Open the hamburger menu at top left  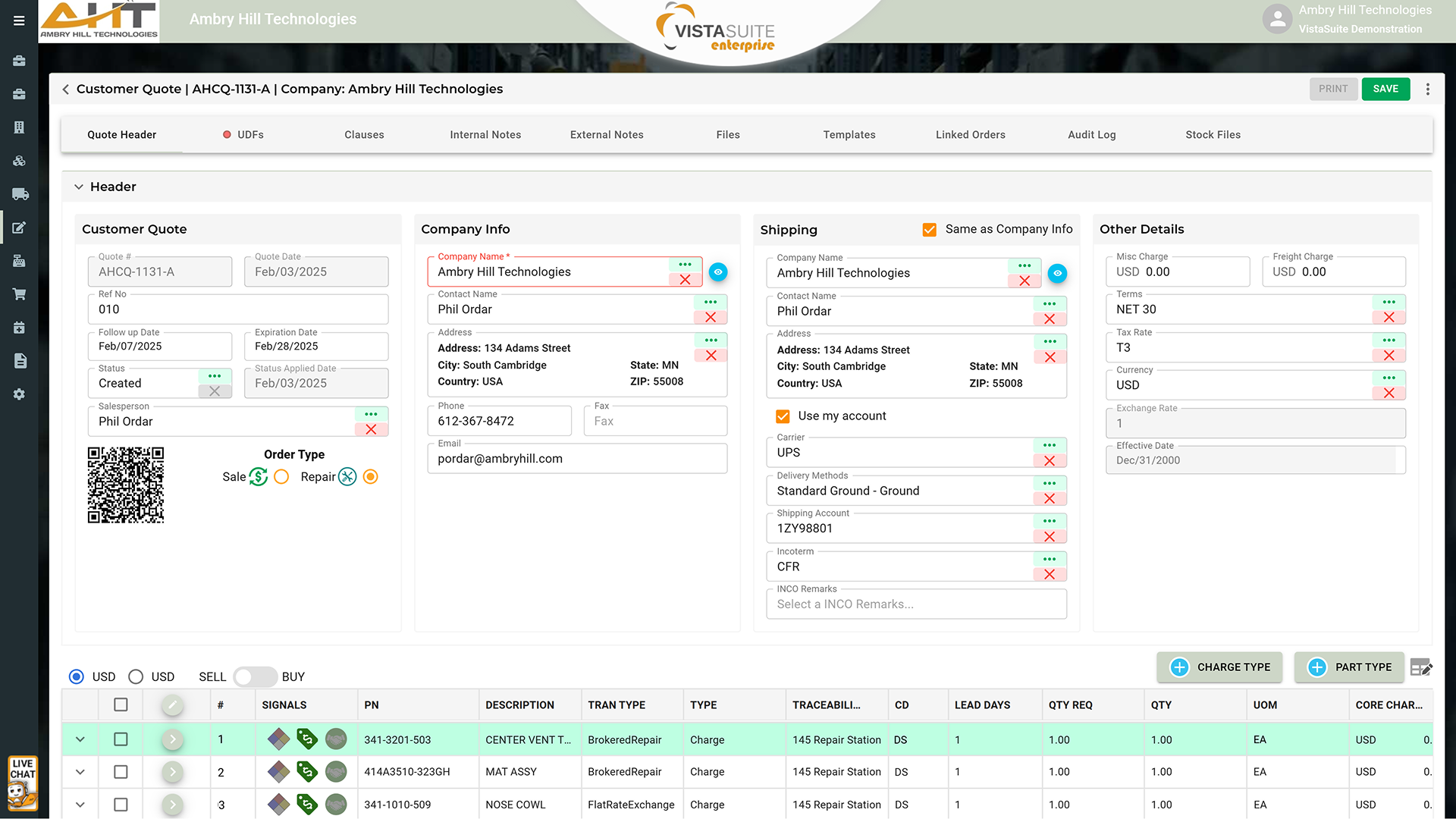point(19,20)
